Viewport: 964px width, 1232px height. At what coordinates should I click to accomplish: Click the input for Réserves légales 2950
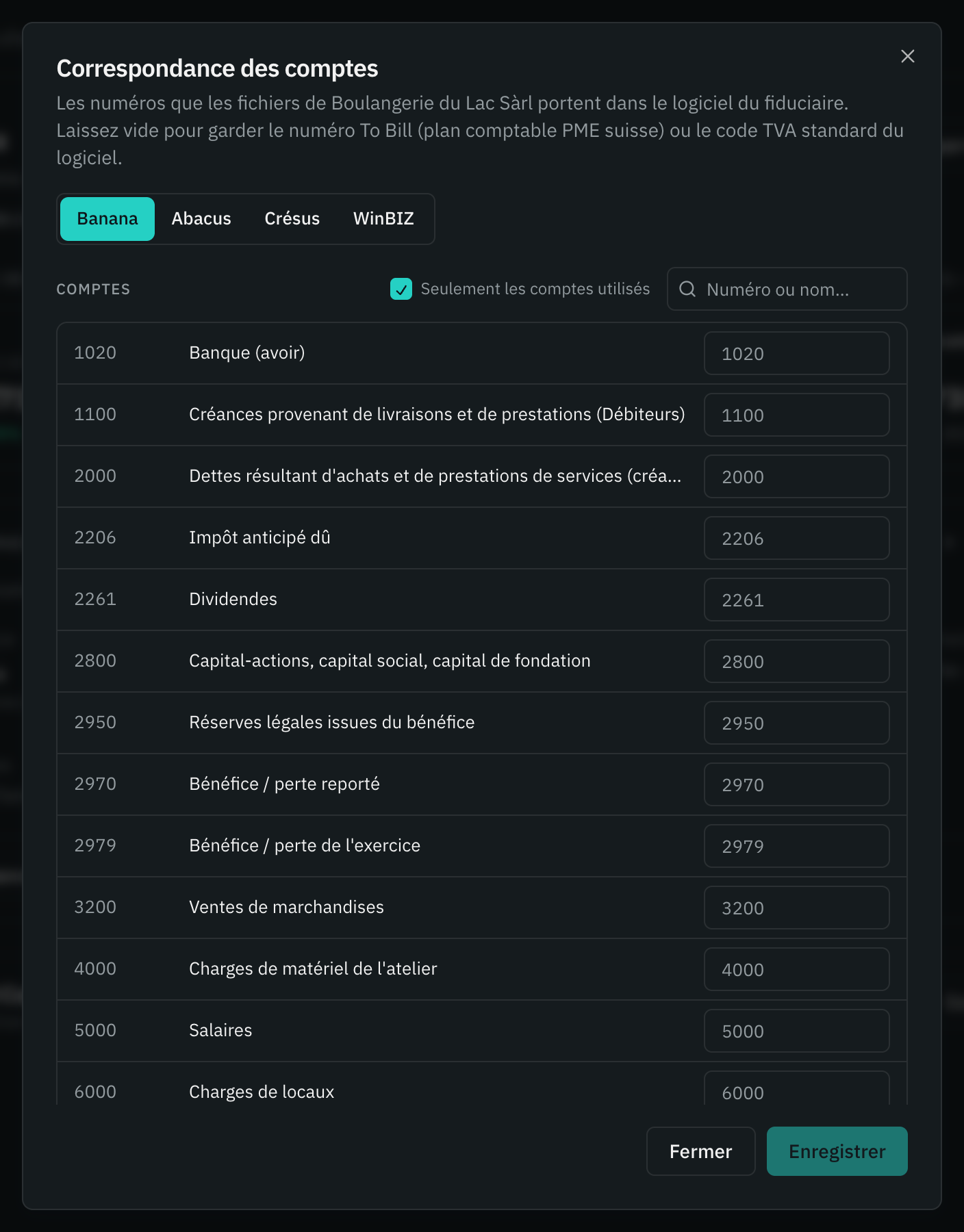797,723
